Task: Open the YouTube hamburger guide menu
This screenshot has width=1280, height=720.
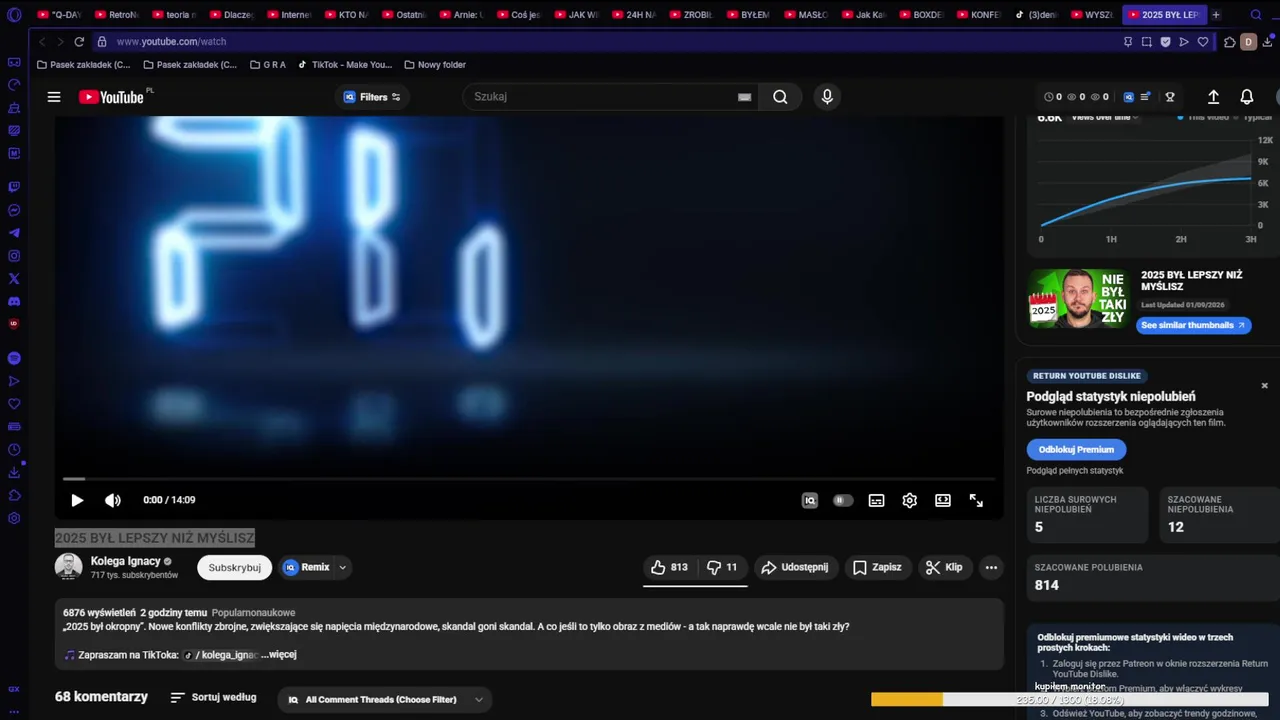Action: [54, 97]
